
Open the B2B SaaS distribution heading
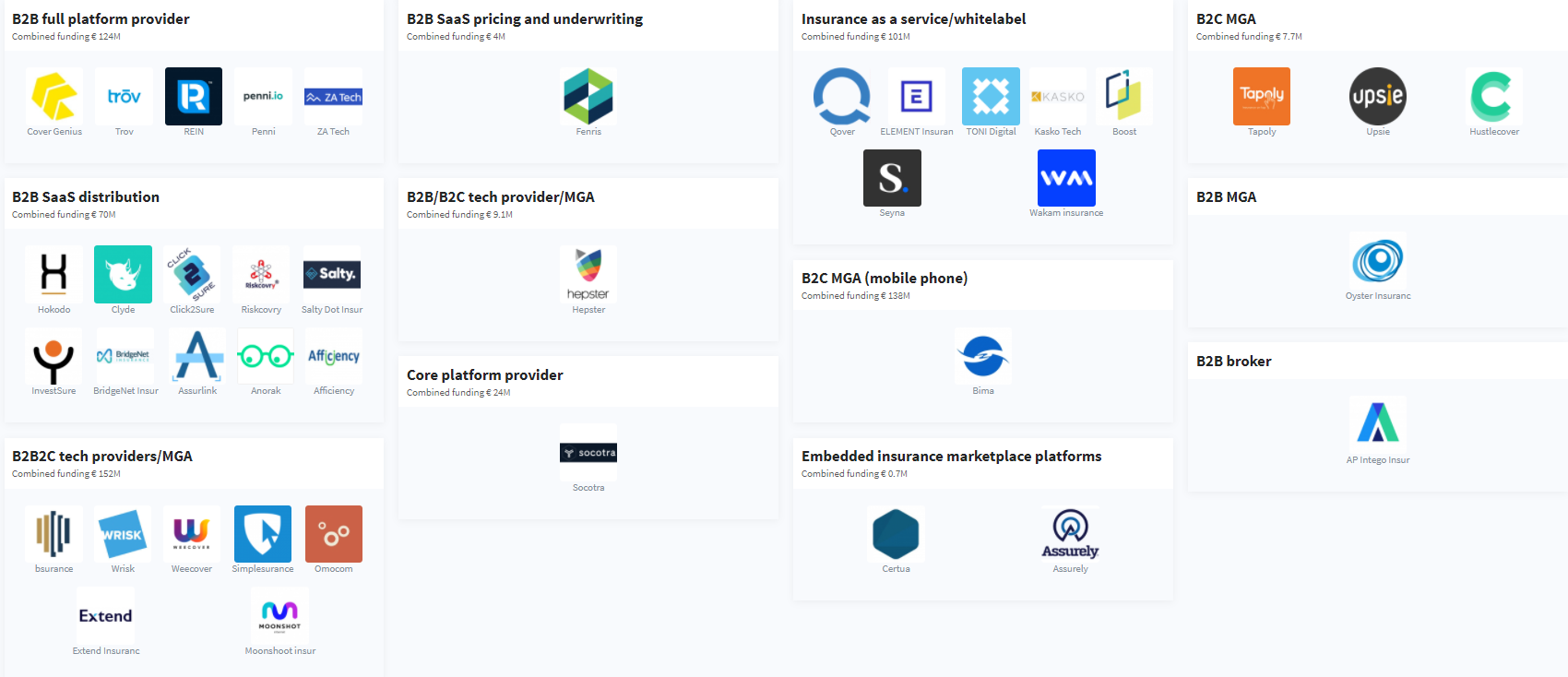86,196
